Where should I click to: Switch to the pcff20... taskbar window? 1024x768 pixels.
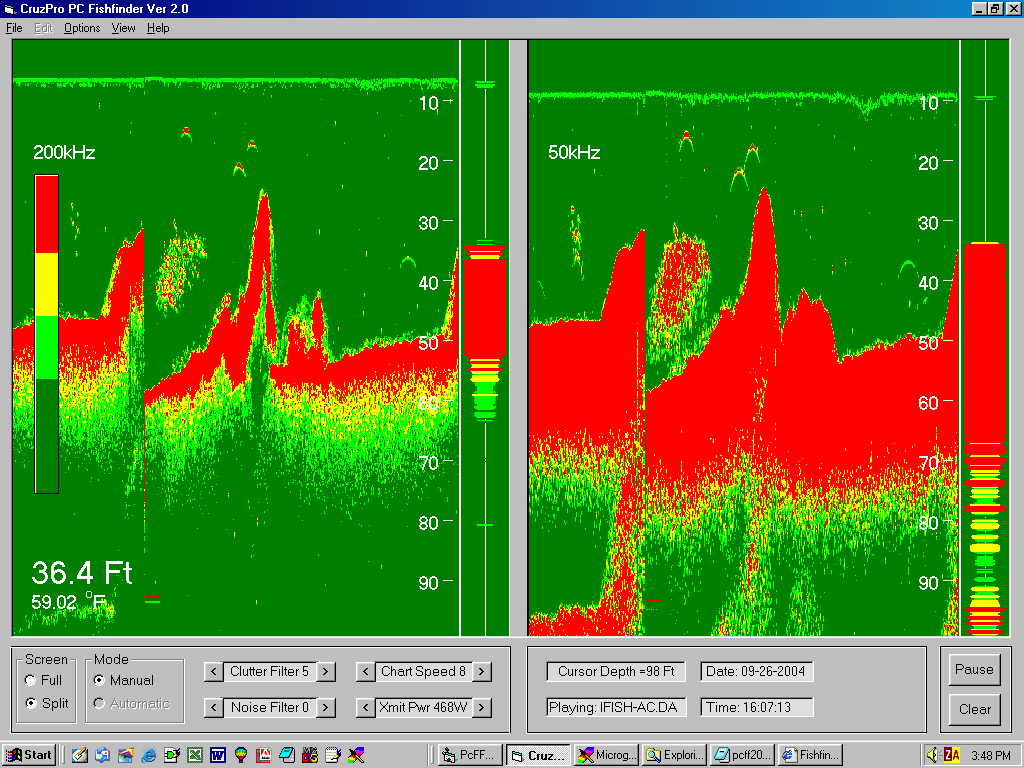(743, 756)
